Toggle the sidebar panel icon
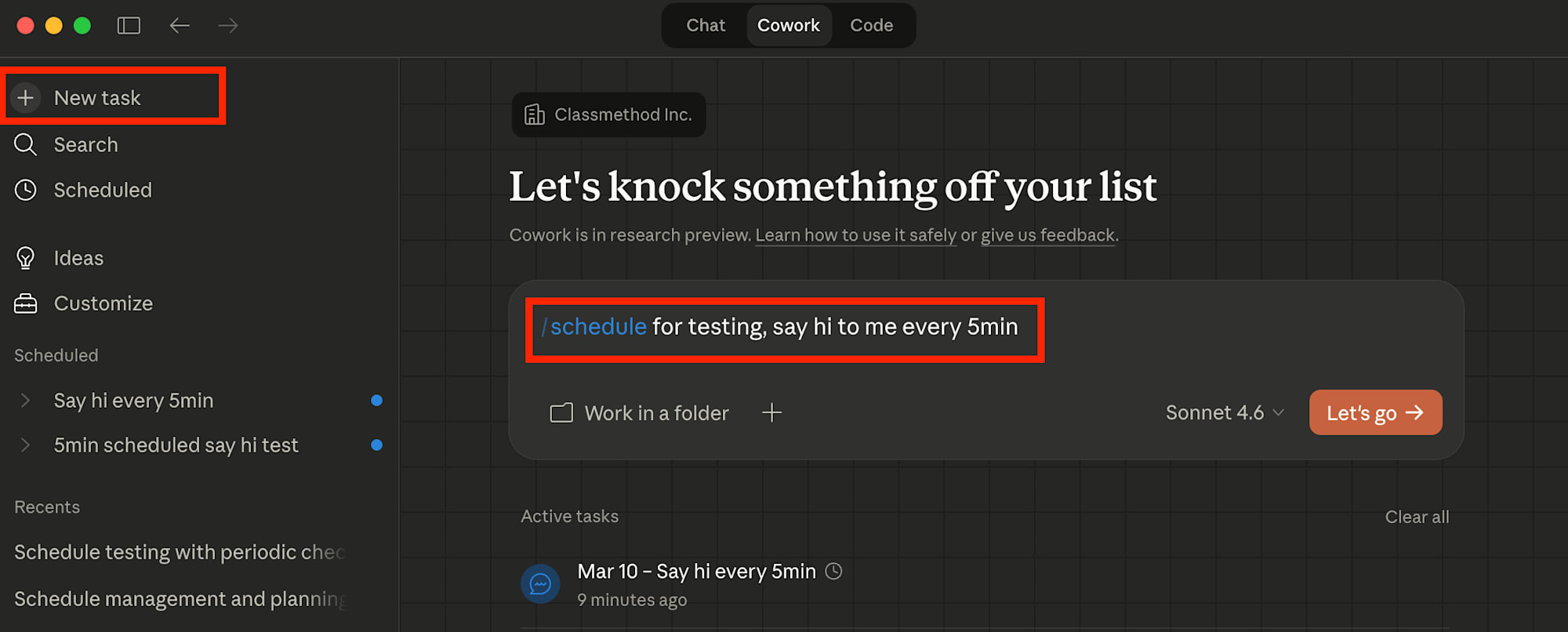This screenshot has width=1568, height=632. coord(129,26)
